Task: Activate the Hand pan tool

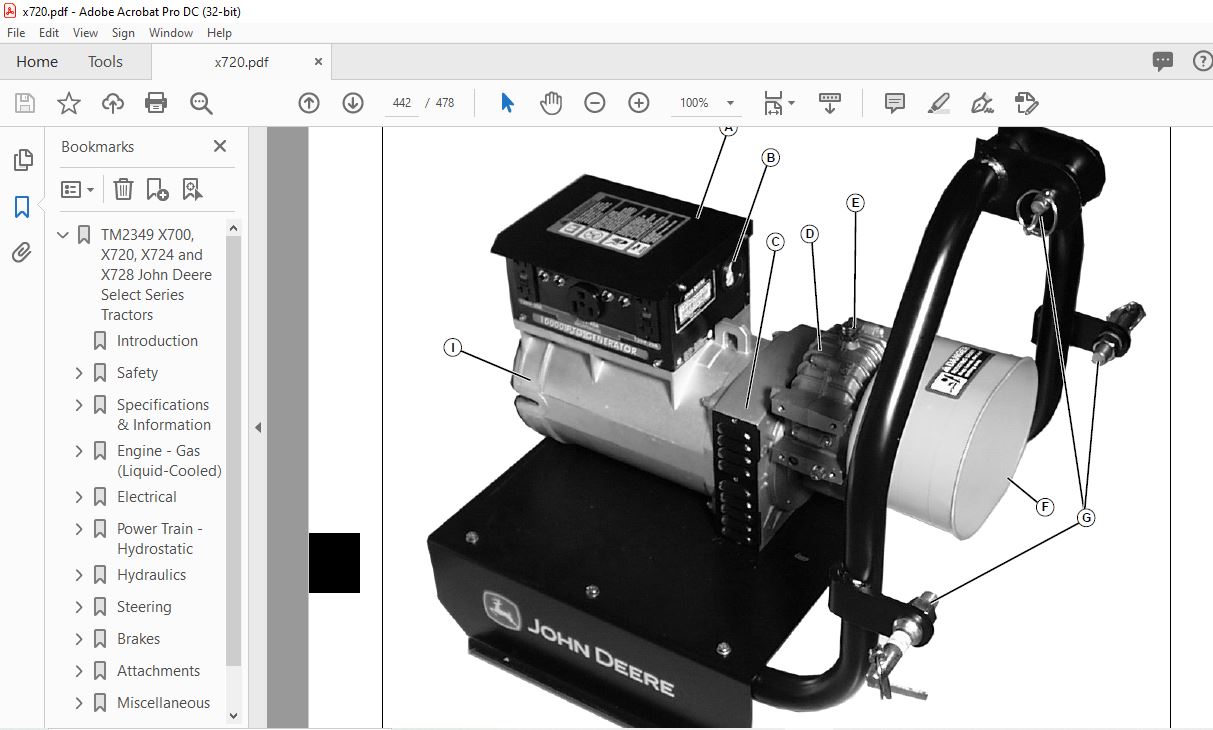Action: [551, 103]
